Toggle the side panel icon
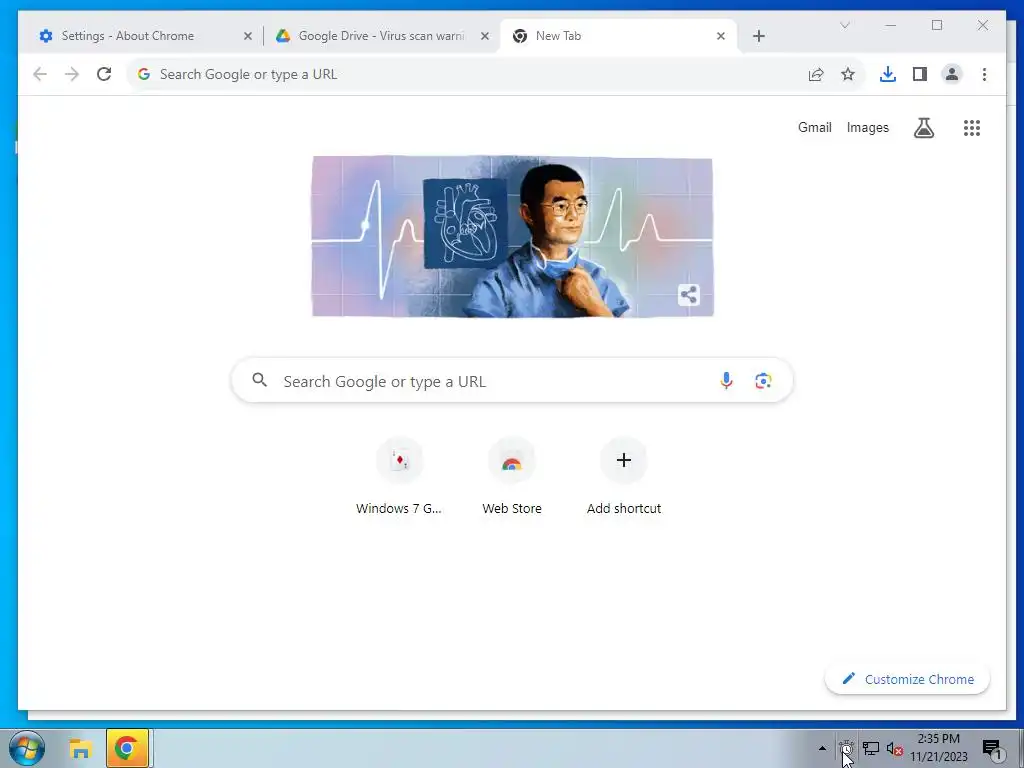Viewport: 1024px width, 768px height. point(920,74)
